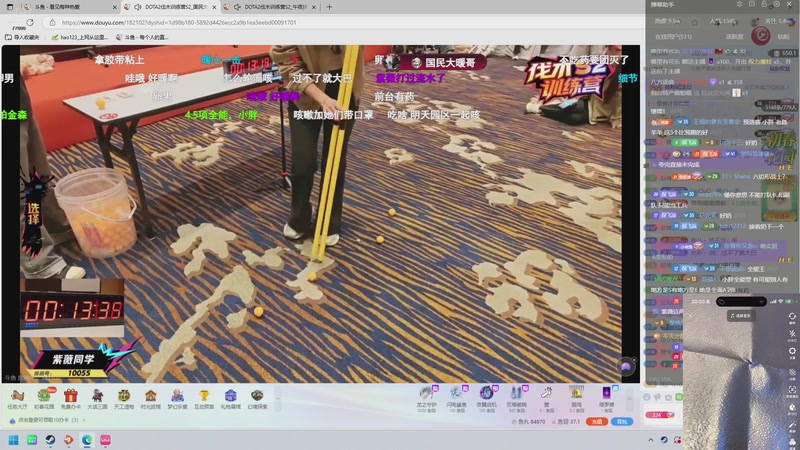Click the star favorite icon beside 热度

pyautogui.click(x=694, y=22)
